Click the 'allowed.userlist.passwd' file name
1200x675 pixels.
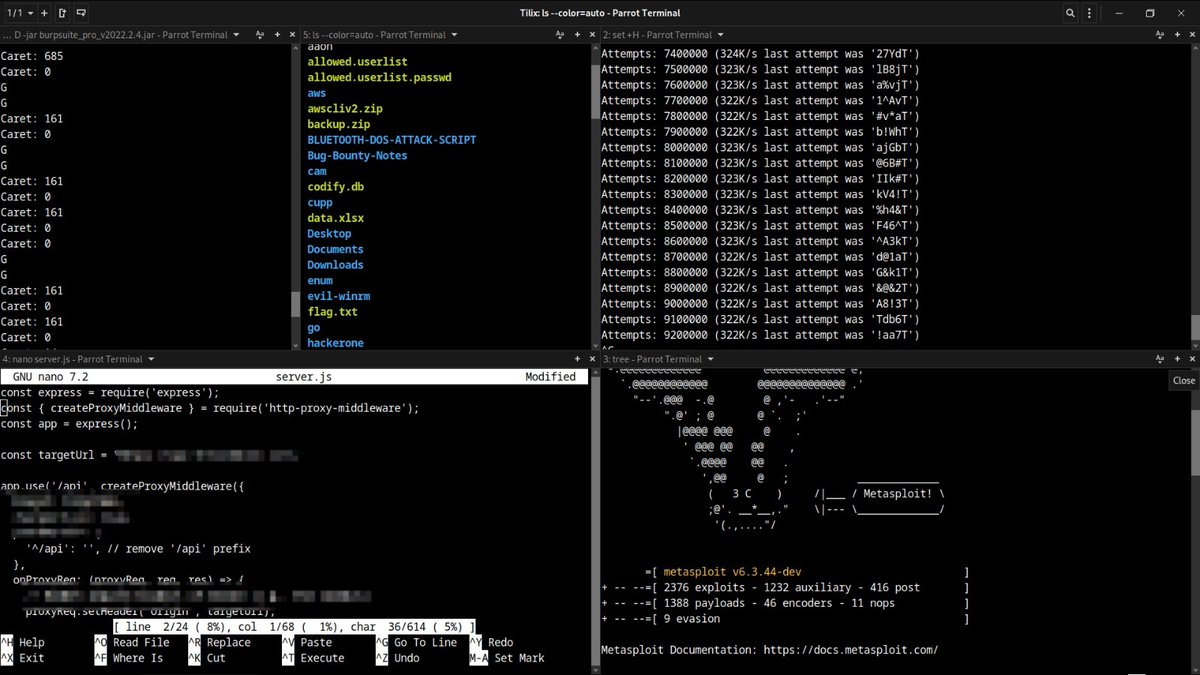point(379,77)
